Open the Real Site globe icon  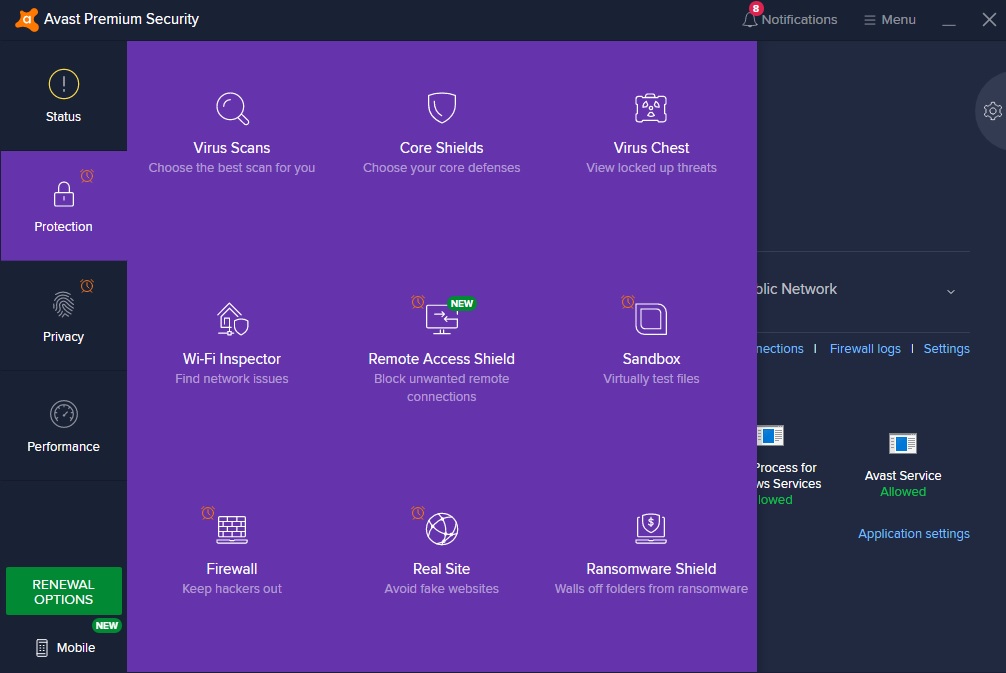tap(441, 529)
